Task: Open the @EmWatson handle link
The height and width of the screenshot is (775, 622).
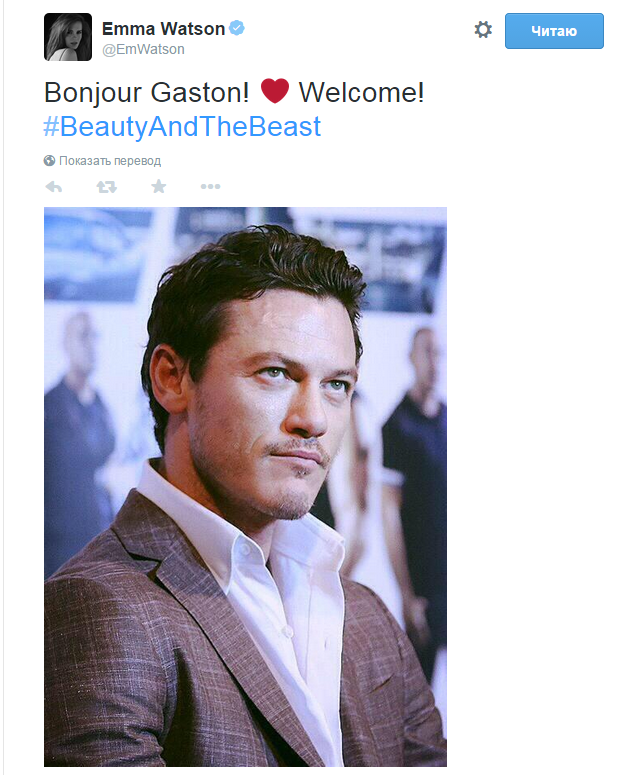Action: coord(143,49)
